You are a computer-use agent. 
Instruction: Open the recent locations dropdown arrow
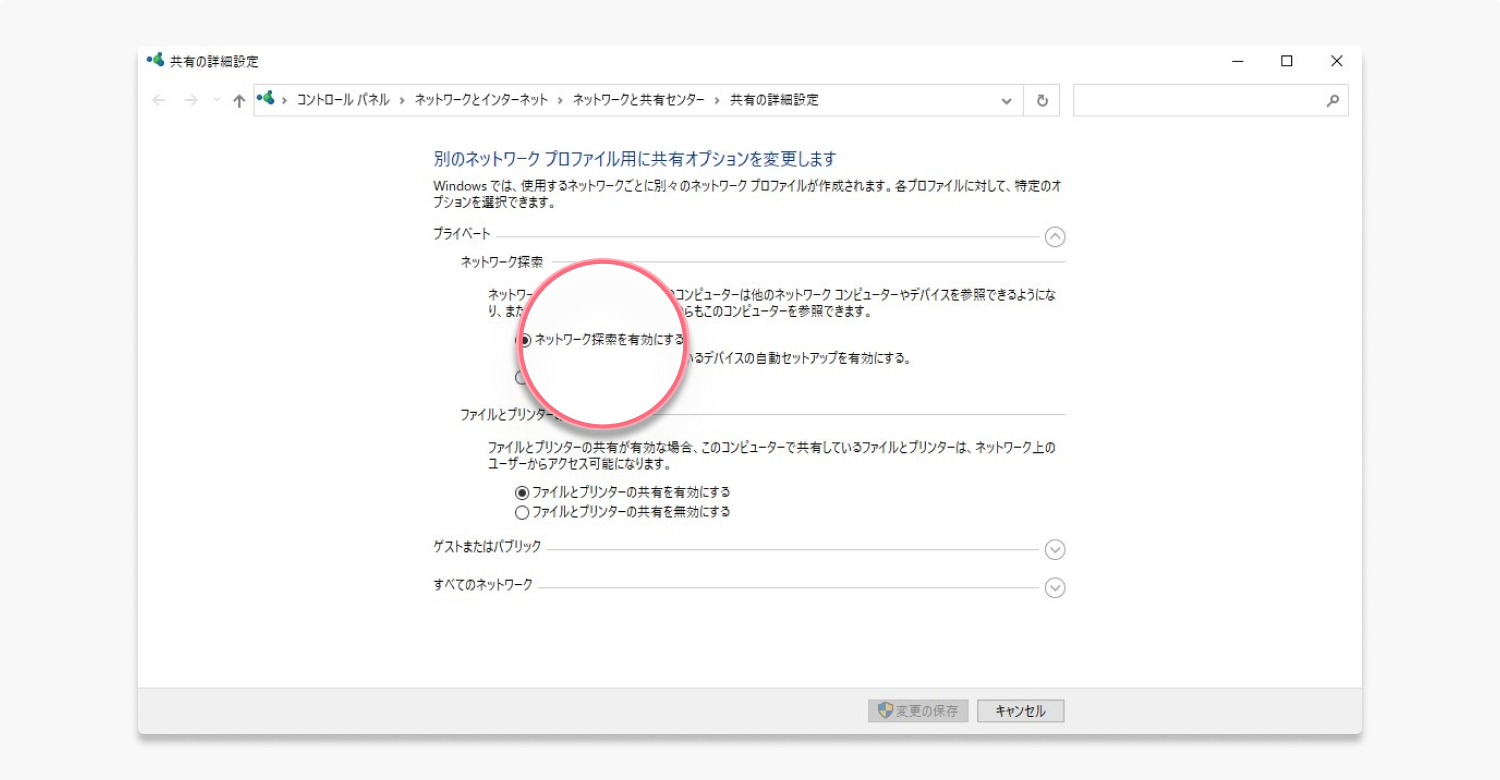[216, 101]
